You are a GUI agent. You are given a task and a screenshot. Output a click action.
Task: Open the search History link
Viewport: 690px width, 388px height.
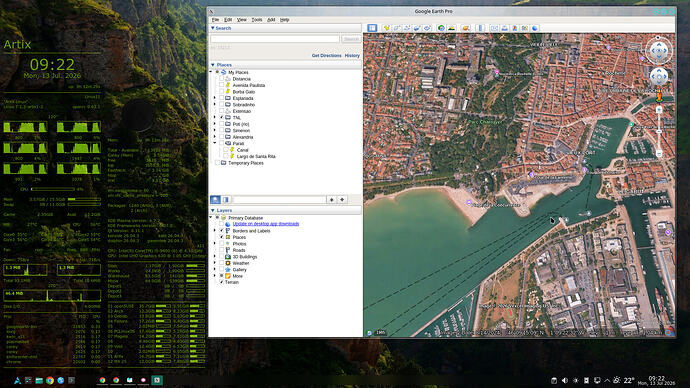tap(352, 56)
